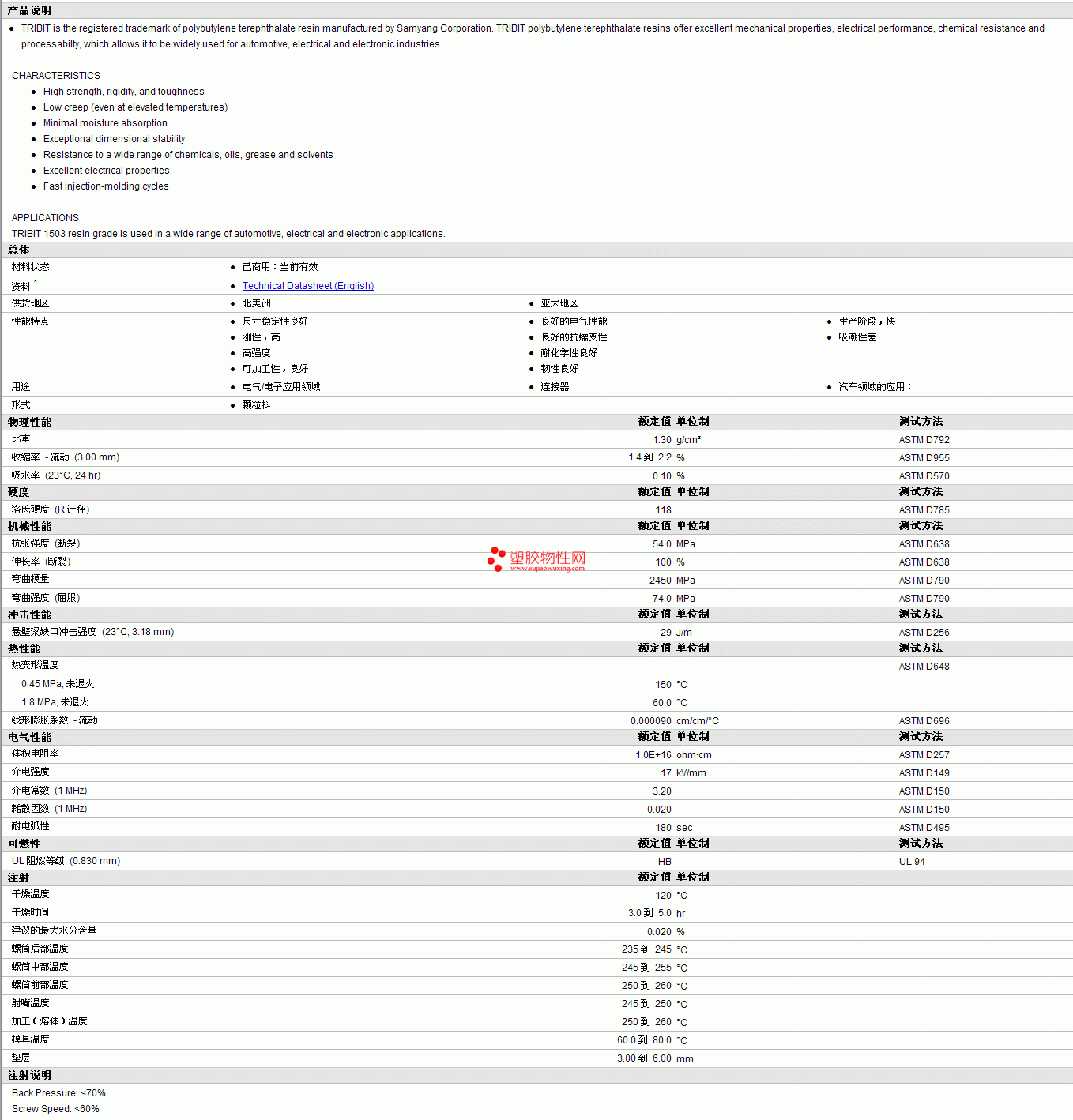Click the ASTM D256 impact test method
Viewport: 1073px width, 1120px height.
coord(924,633)
